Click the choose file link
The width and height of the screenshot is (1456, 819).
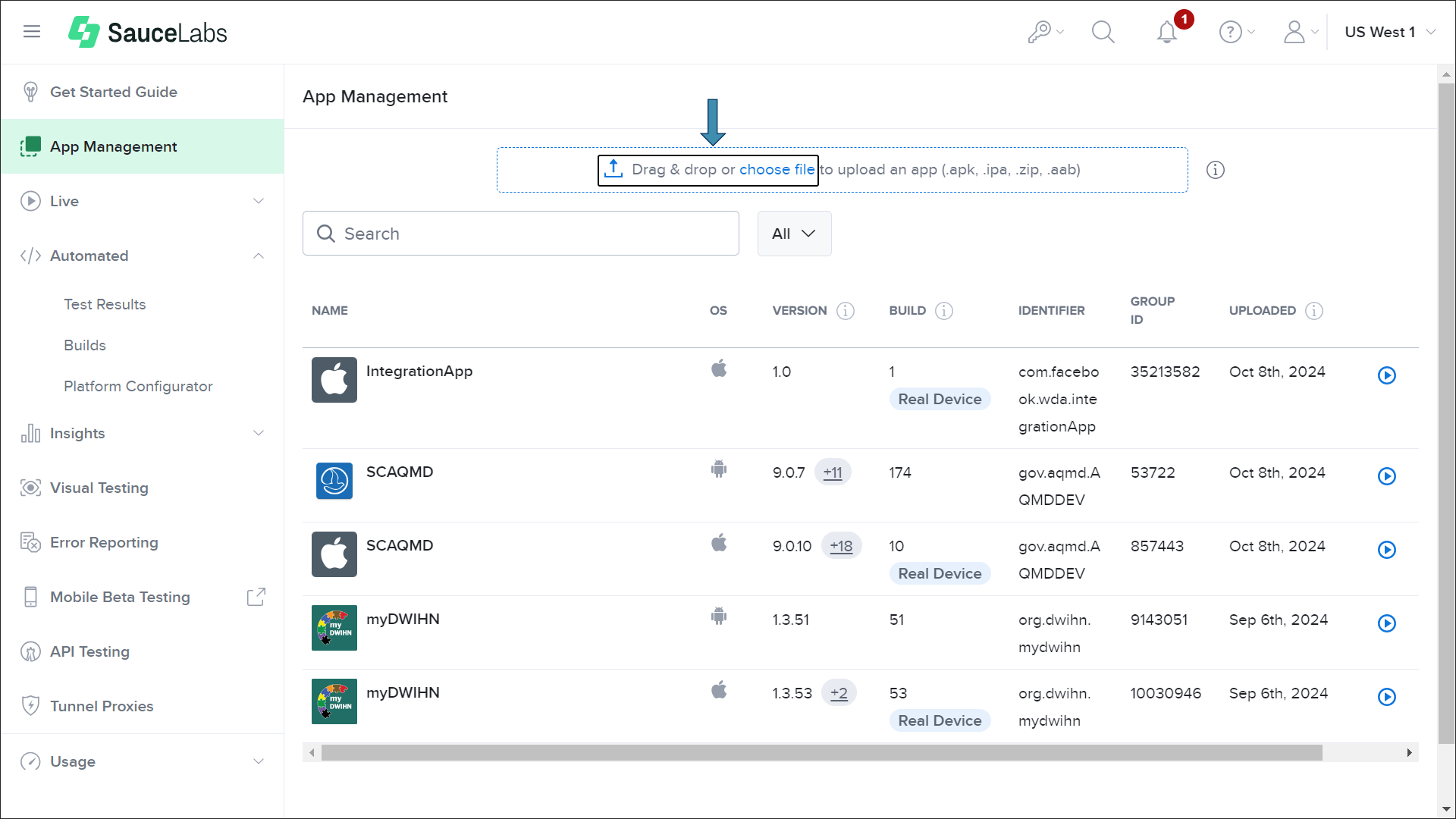[777, 169]
